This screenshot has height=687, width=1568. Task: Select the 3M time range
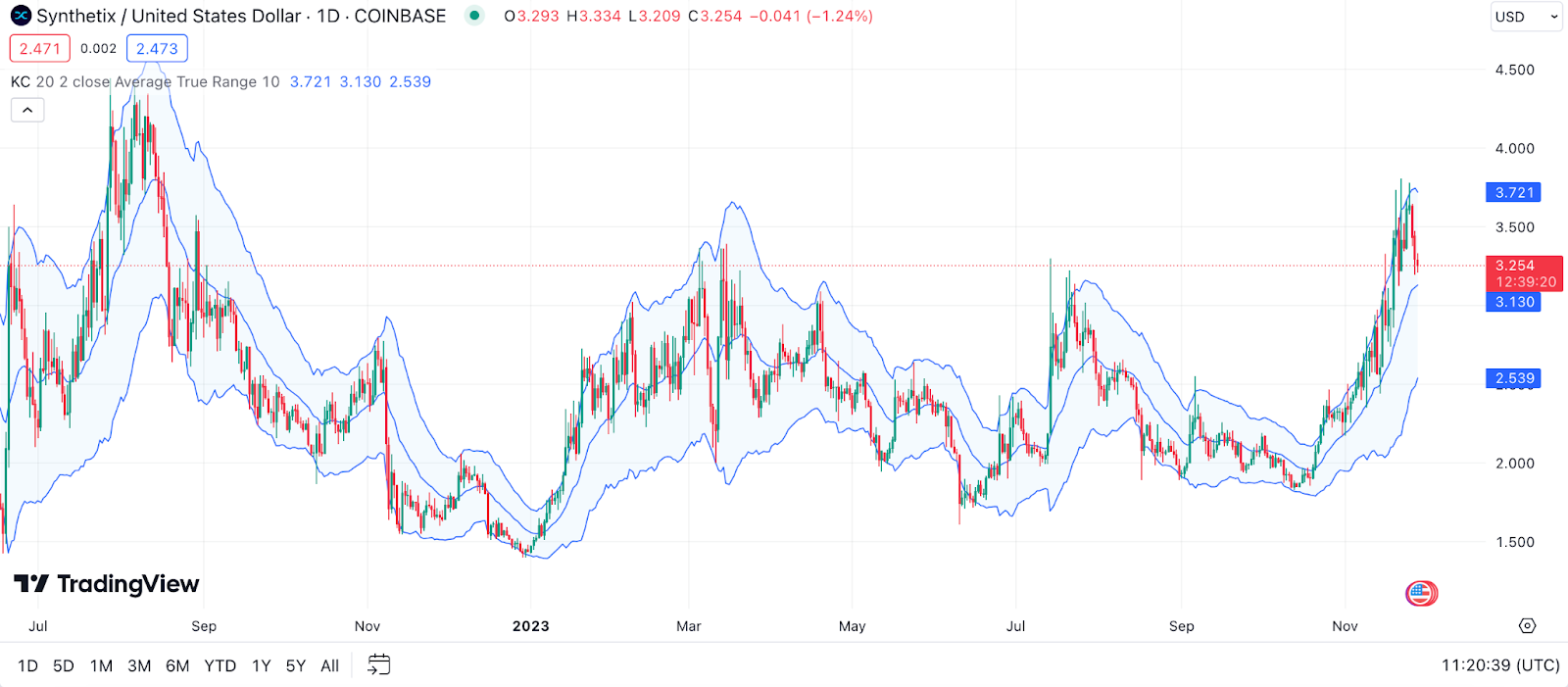(x=139, y=666)
